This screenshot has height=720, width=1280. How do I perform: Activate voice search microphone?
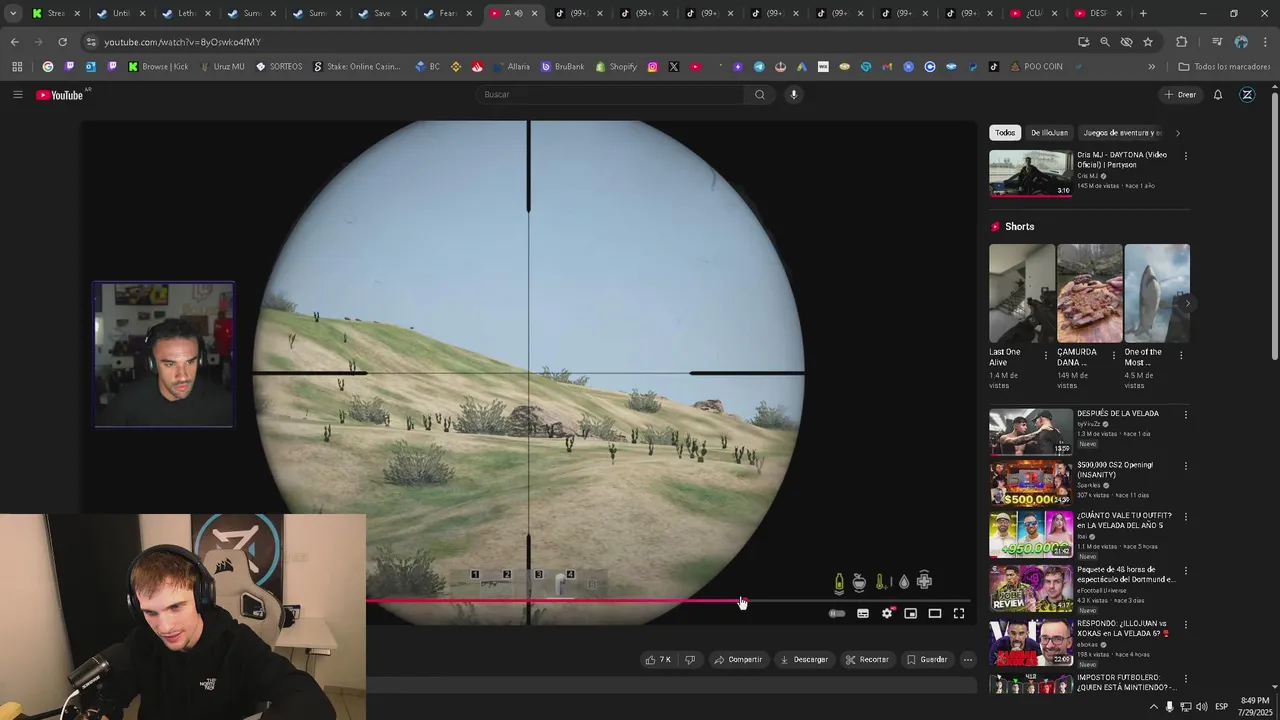tap(794, 95)
